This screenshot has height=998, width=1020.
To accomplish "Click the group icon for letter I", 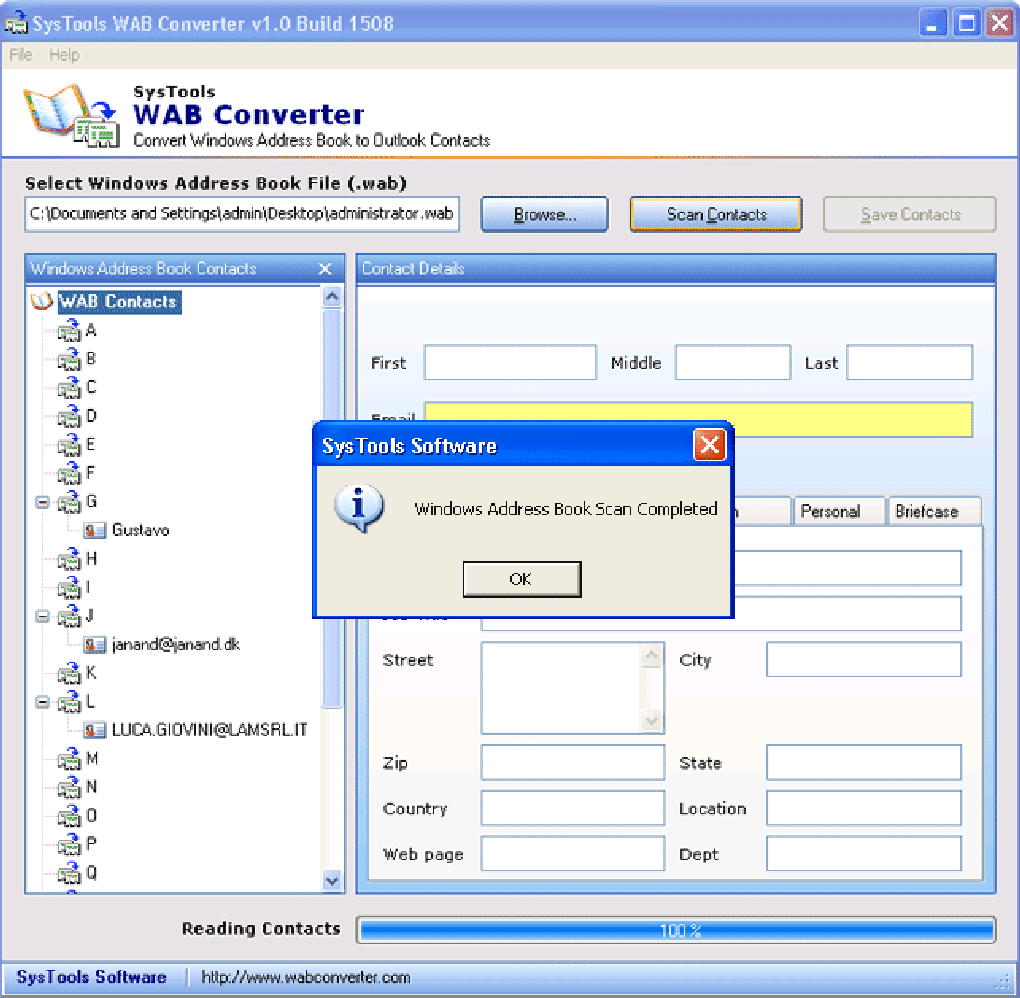I will (x=70, y=588).
